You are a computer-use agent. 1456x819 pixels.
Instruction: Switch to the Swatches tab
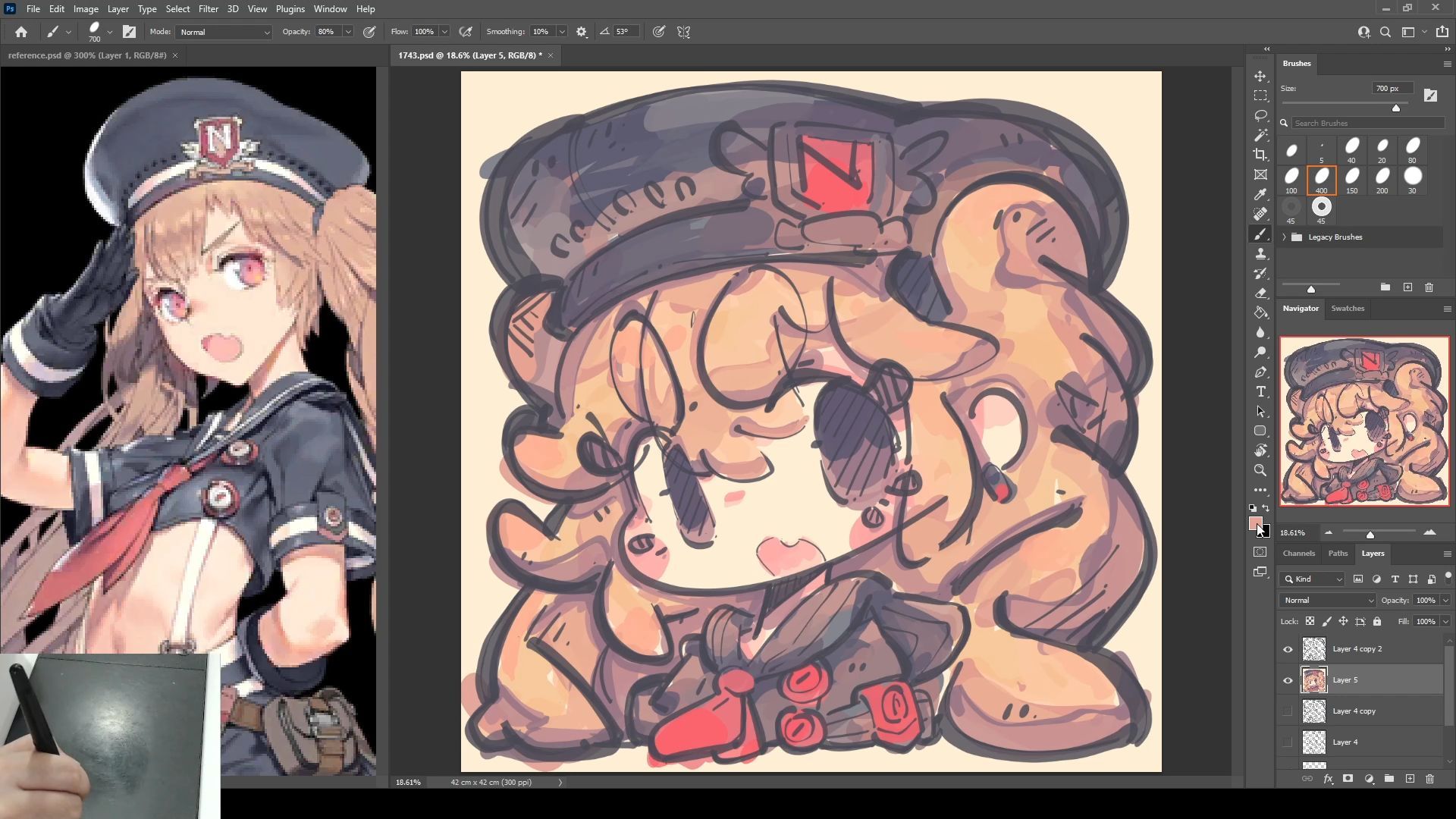1348,308
